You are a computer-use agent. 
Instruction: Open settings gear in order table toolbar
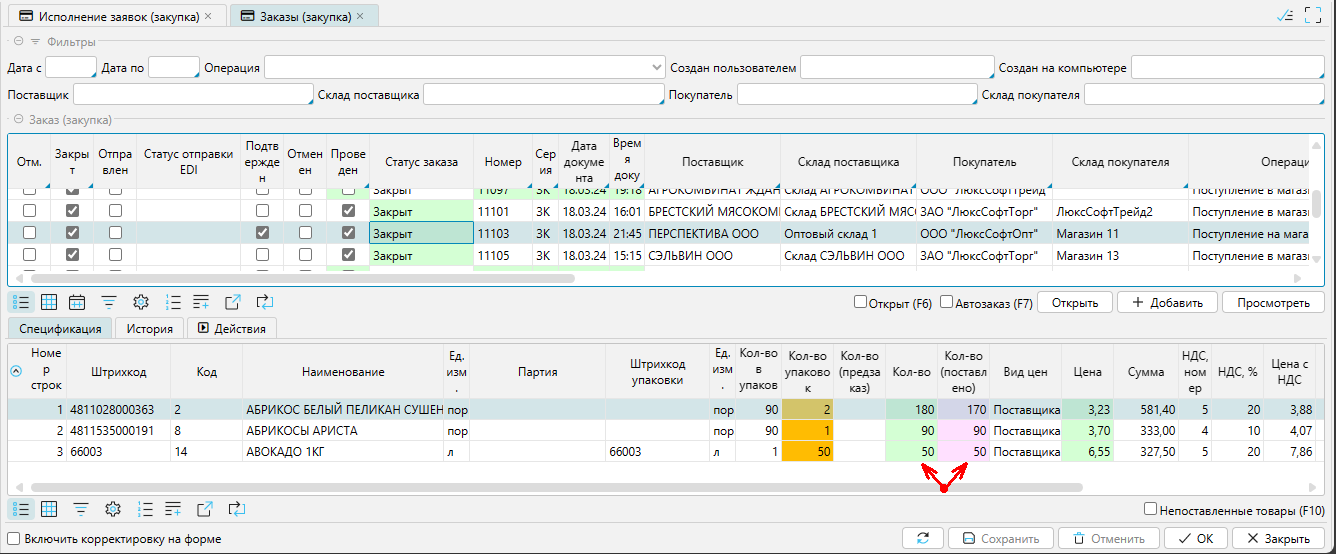(141, 302)
